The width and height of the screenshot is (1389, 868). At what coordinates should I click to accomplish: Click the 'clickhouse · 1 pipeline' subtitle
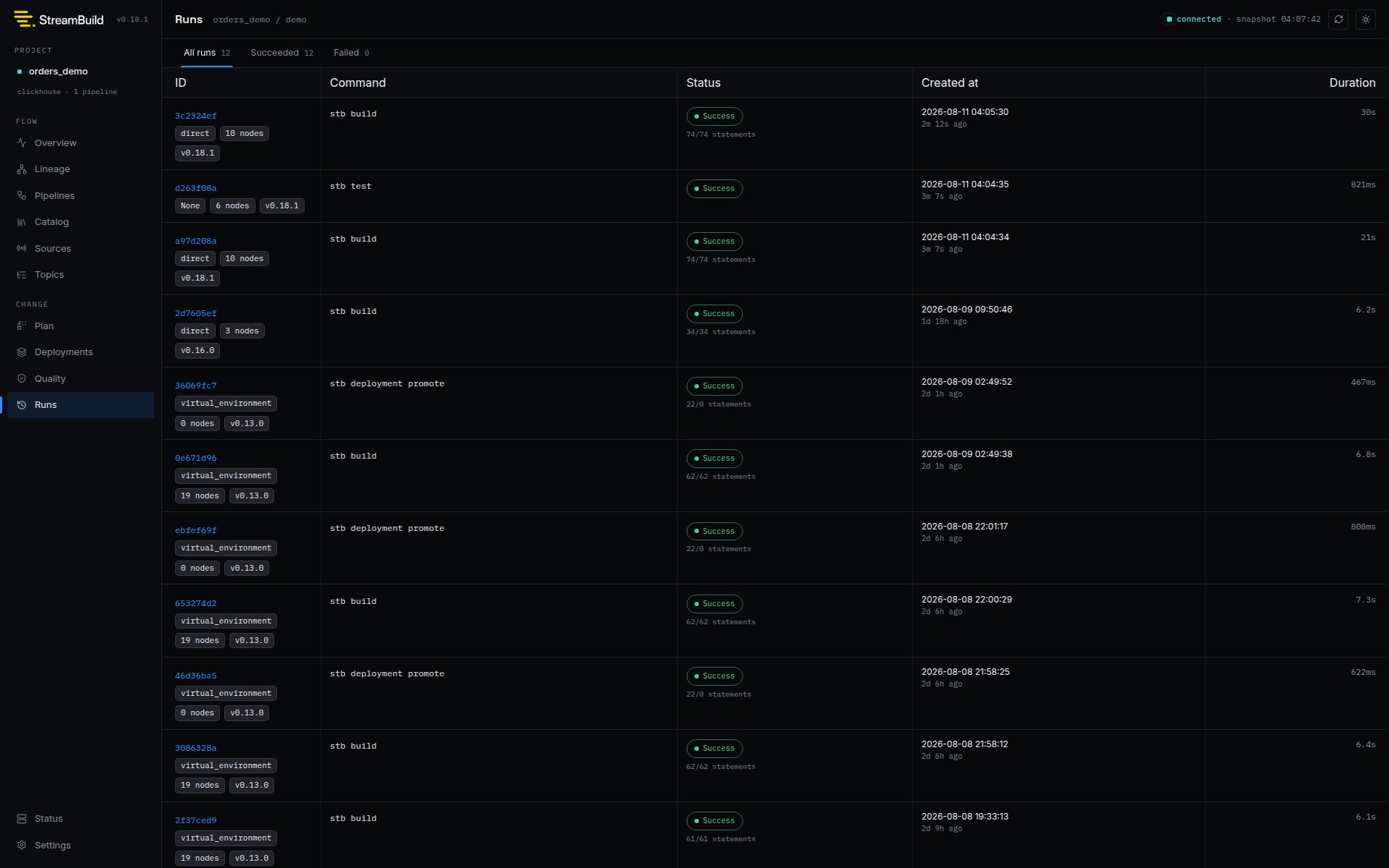(x=67, y=92)
